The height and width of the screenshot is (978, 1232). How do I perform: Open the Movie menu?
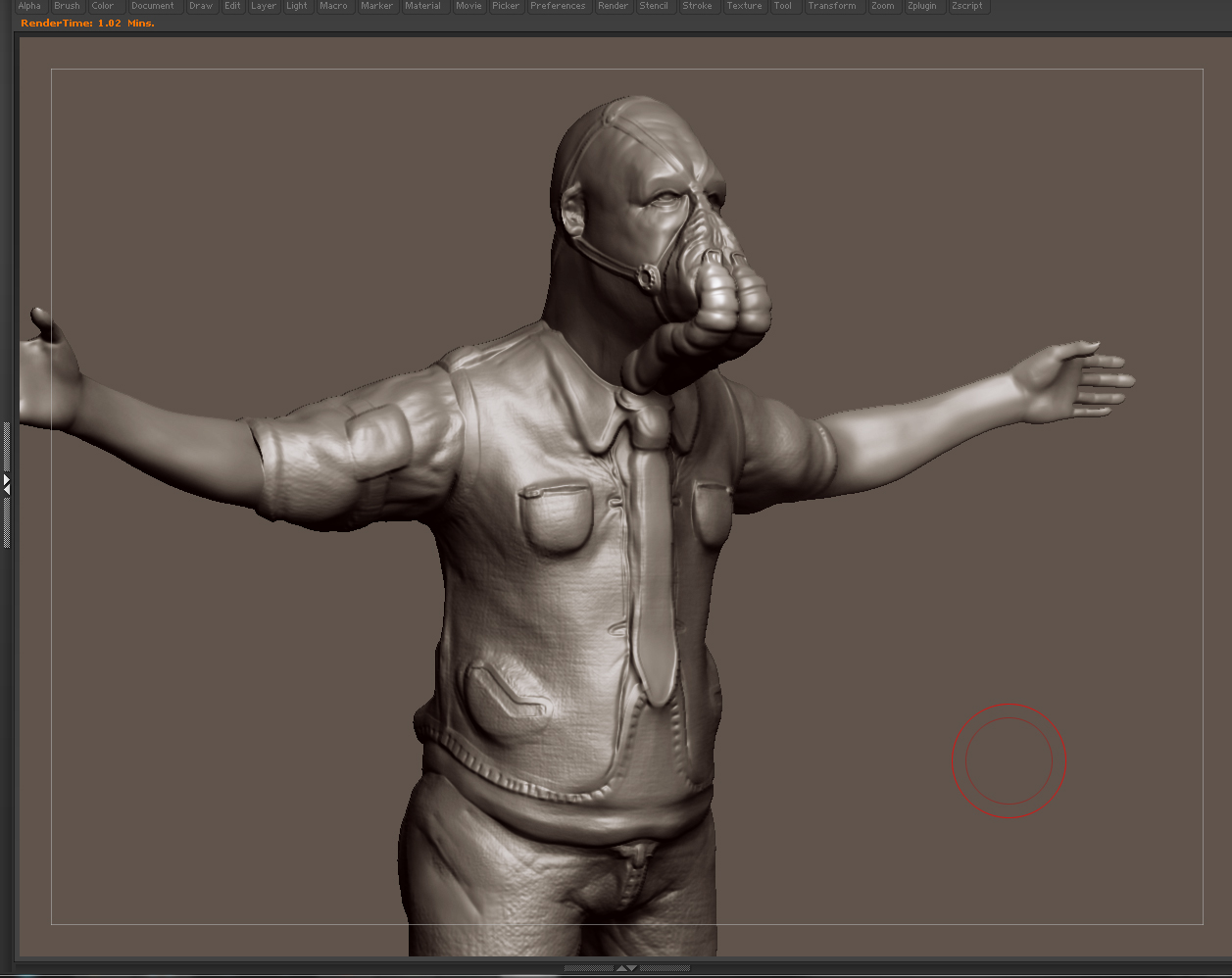pos(468,6)
